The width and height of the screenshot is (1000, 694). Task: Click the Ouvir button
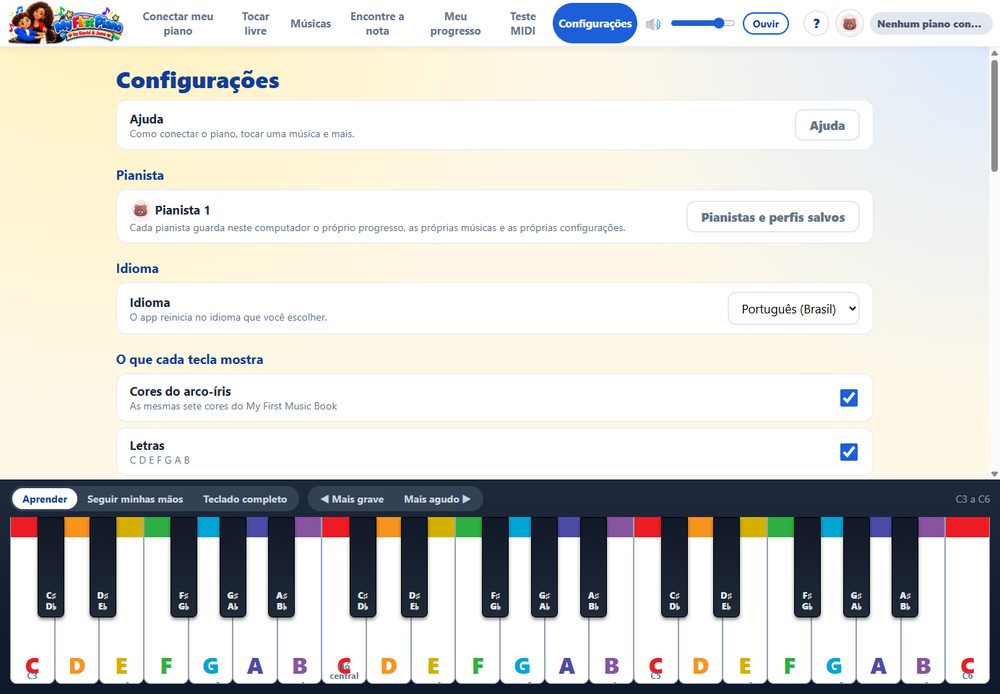pyautogui.click(x=765, y=24)
